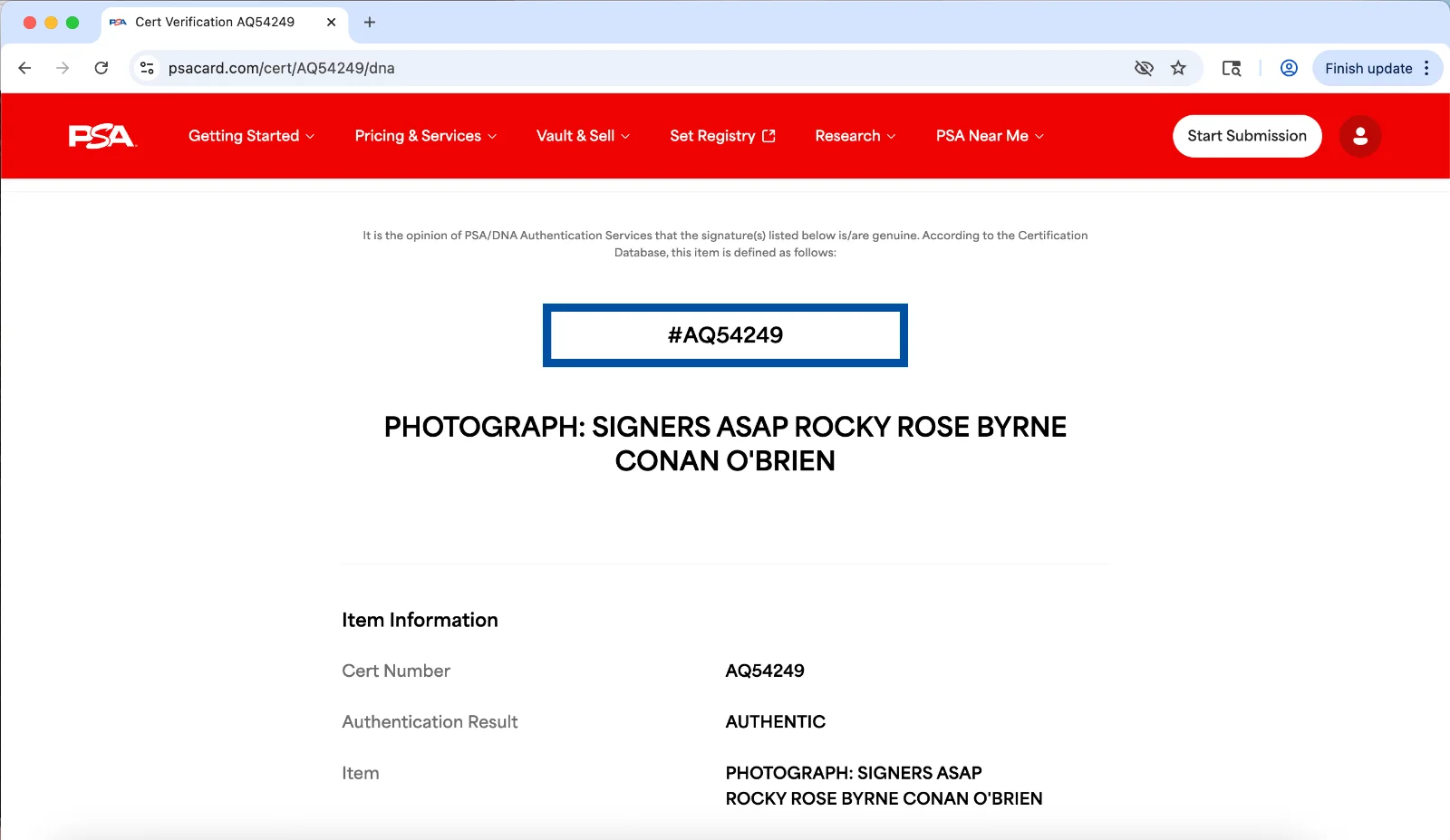Click the photograph signers heading
The width and height of the screenshot is (1450, 840).
(x=725, y=444)
